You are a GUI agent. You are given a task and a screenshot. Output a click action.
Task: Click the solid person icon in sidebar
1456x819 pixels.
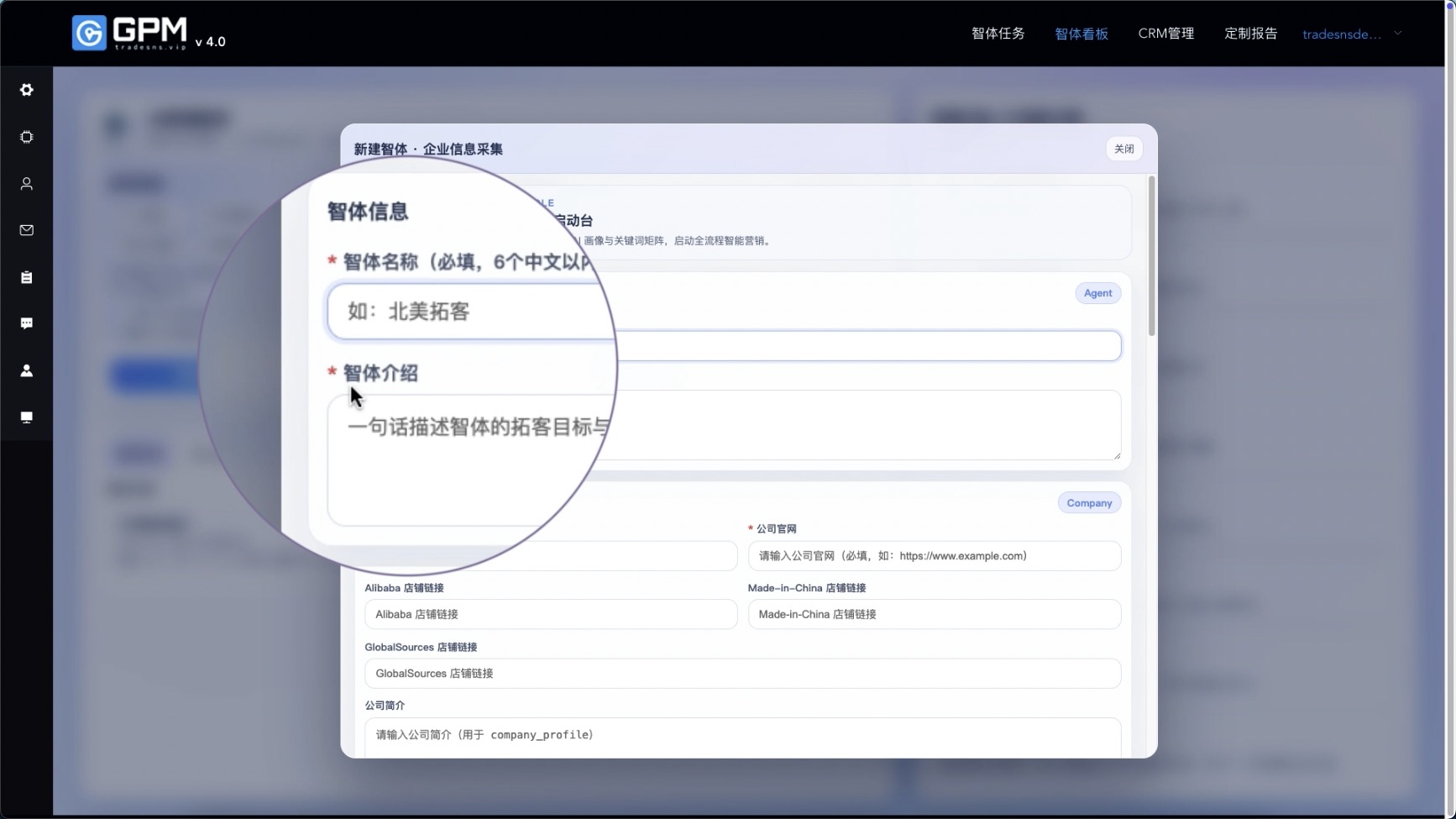click(27, 370)
